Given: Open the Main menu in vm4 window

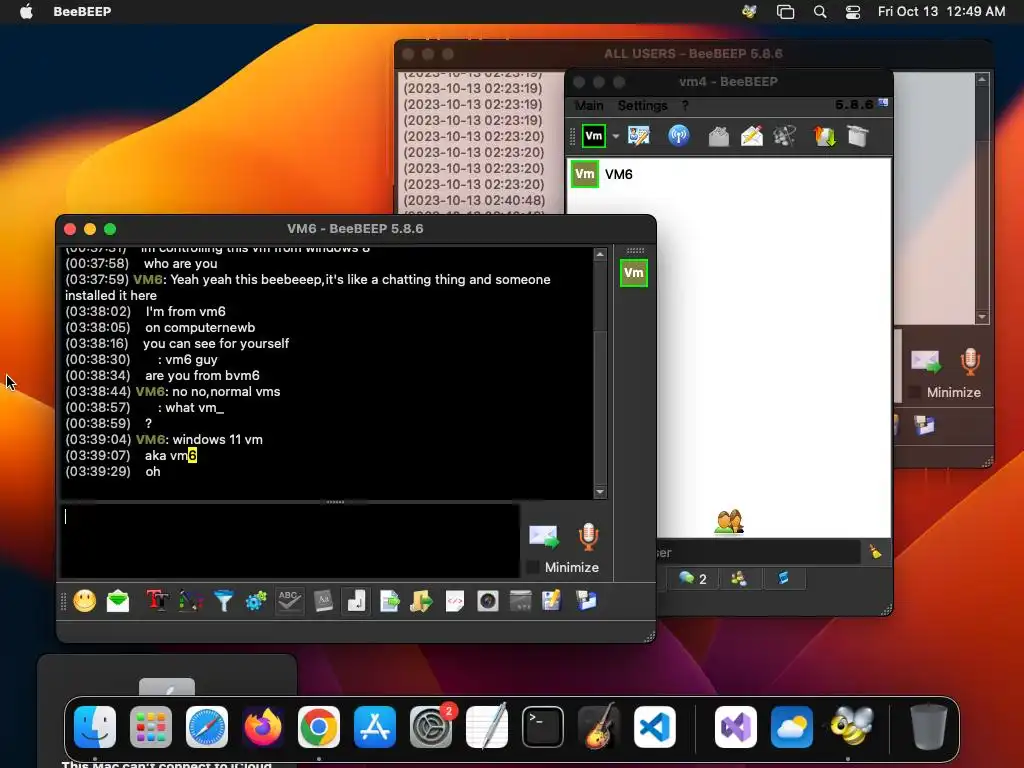Looking at the screenshot, I should pos(588,105).
